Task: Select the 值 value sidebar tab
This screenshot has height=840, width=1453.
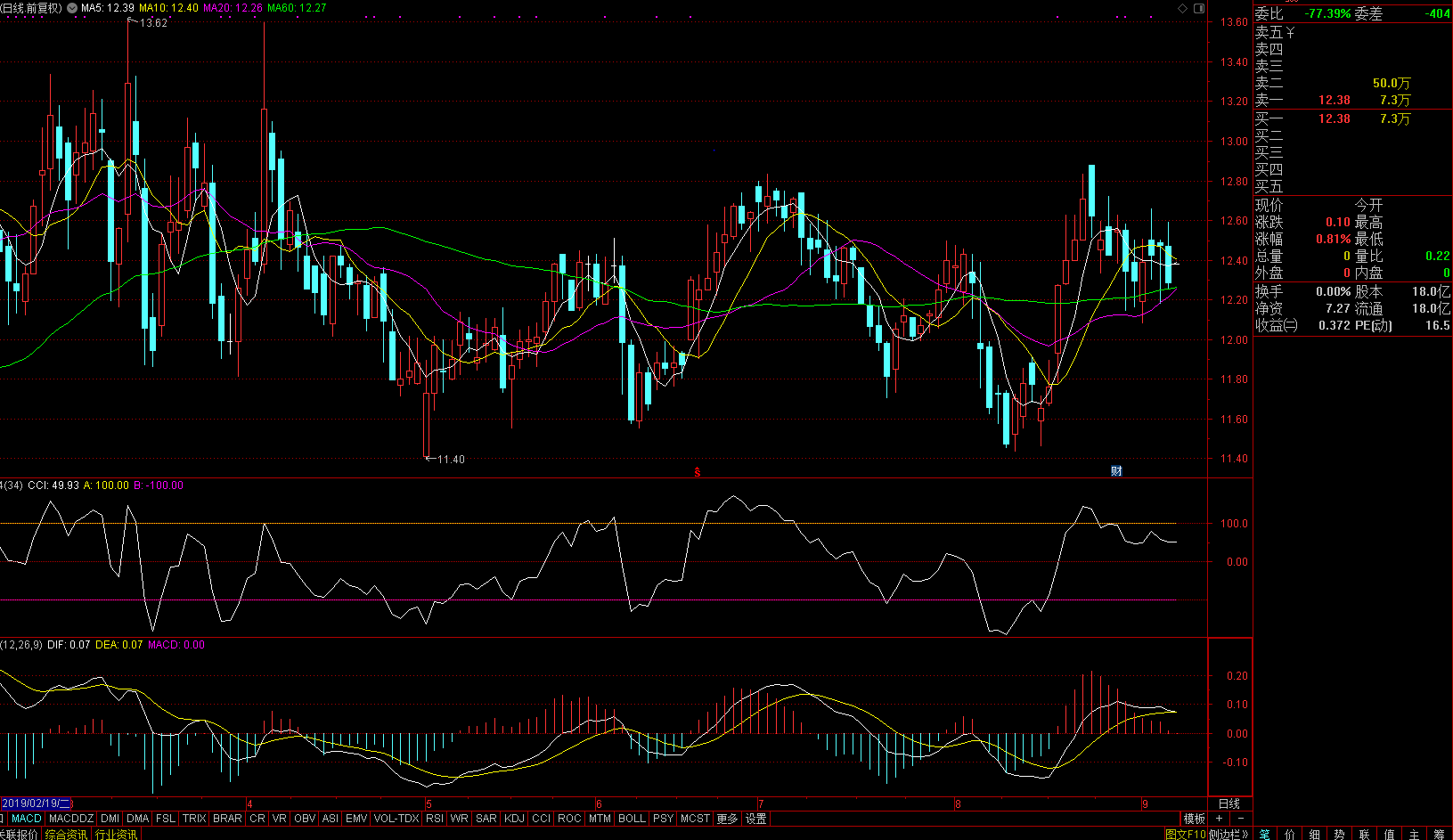Action: (x=1390, y=835)
